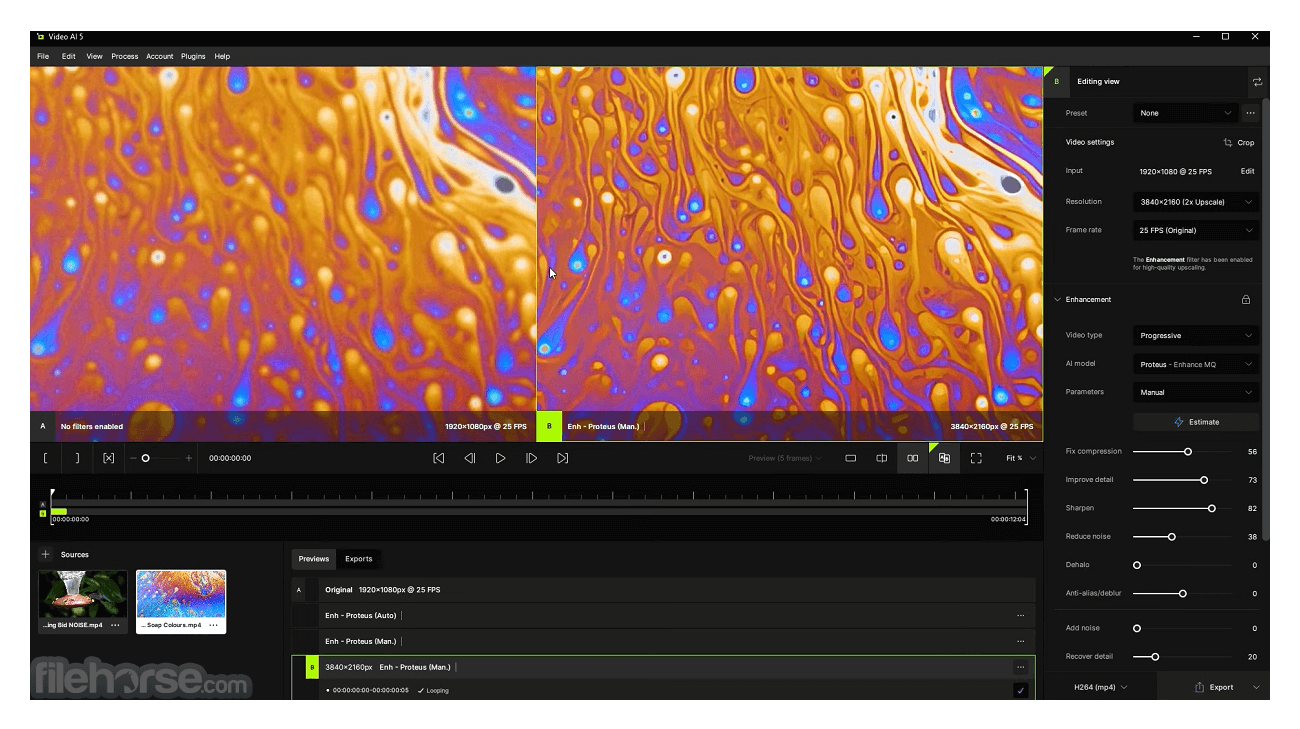Open the Video type dropdown
The image size is (1300, 729).
pos(1196,336)
